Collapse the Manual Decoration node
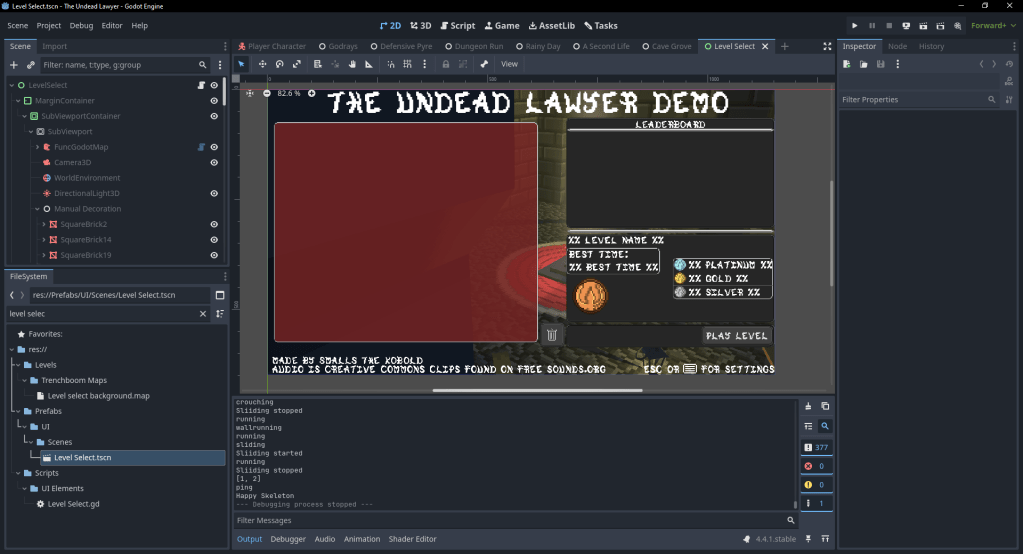1023x554 pixels. tap(37, 209)
